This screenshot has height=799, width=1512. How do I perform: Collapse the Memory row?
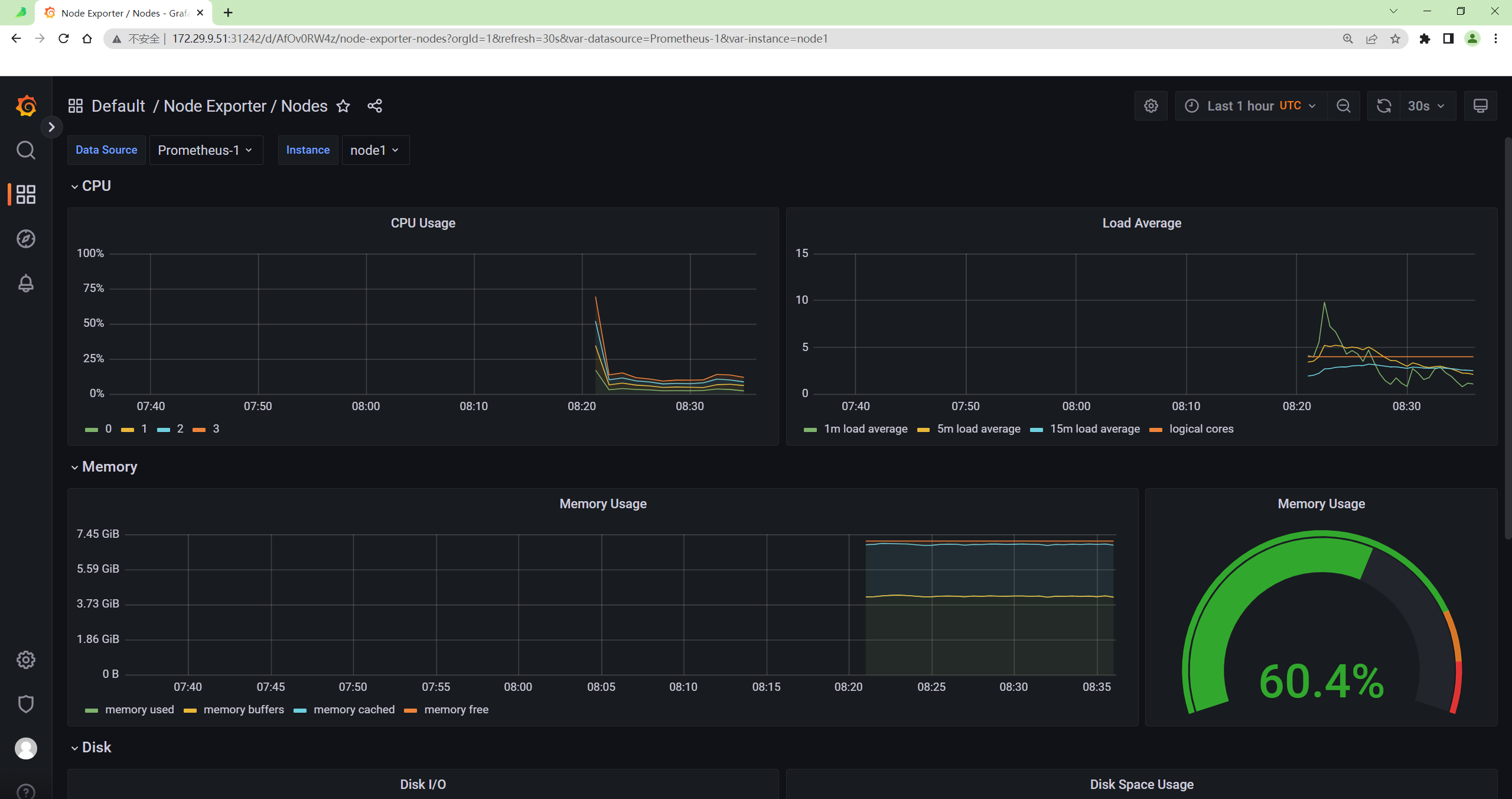(x=104, y=467)
